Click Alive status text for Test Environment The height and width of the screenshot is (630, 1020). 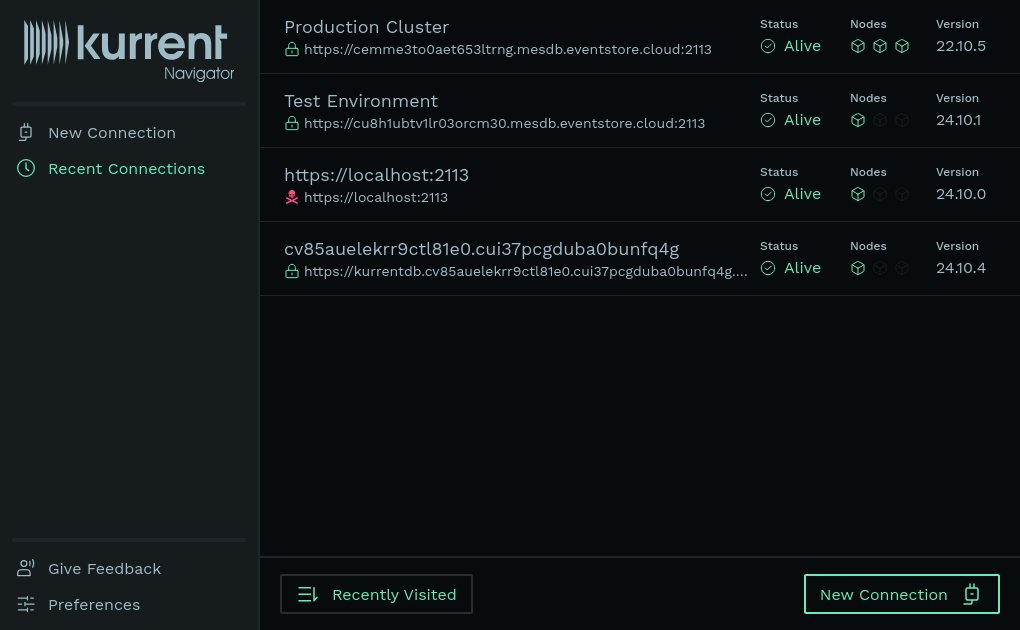coord(802,120)
